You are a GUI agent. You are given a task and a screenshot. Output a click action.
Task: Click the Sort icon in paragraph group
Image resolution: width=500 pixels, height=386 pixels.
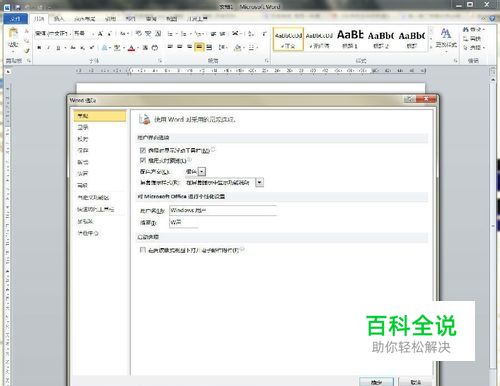click(x=251, y=34)
